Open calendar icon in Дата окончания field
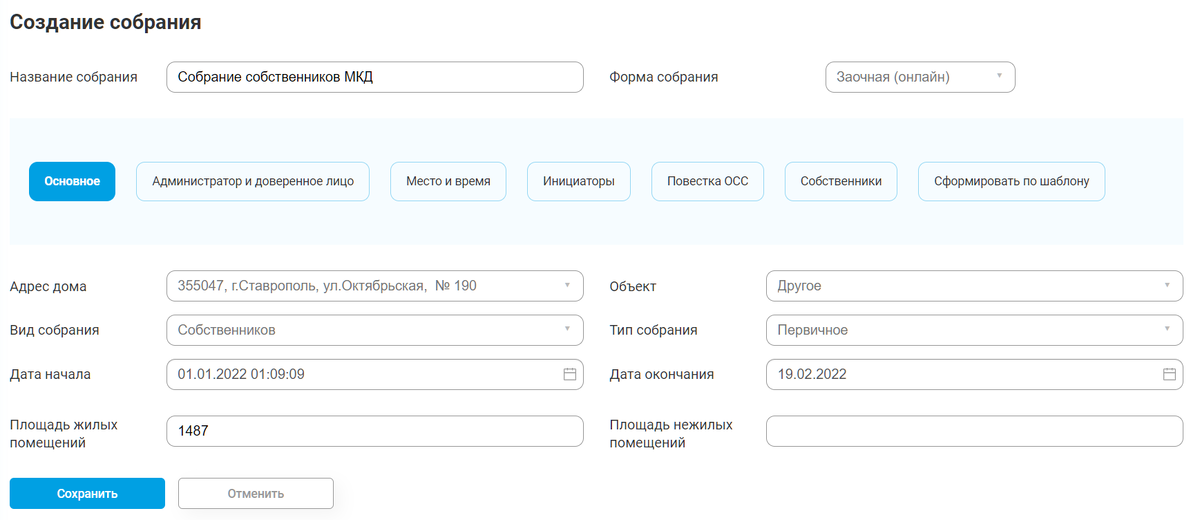Image resolution: width=1200 pixels, height=520 pixels. pos(1169,375)
